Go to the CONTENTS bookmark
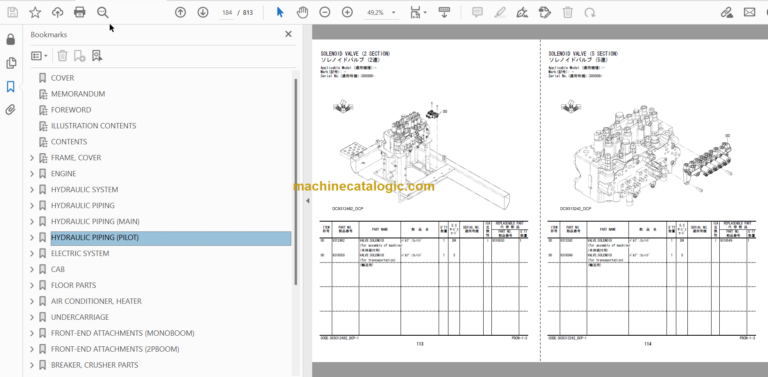Screen dimensions: 768x377 pos(69,142)
